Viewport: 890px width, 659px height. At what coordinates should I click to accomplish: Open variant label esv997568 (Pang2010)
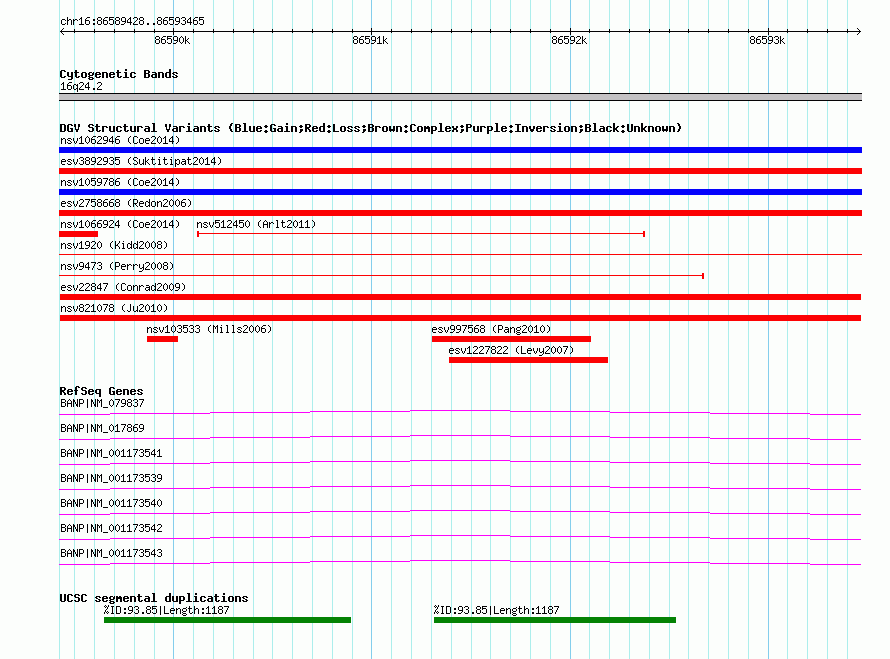pos(491,329)
